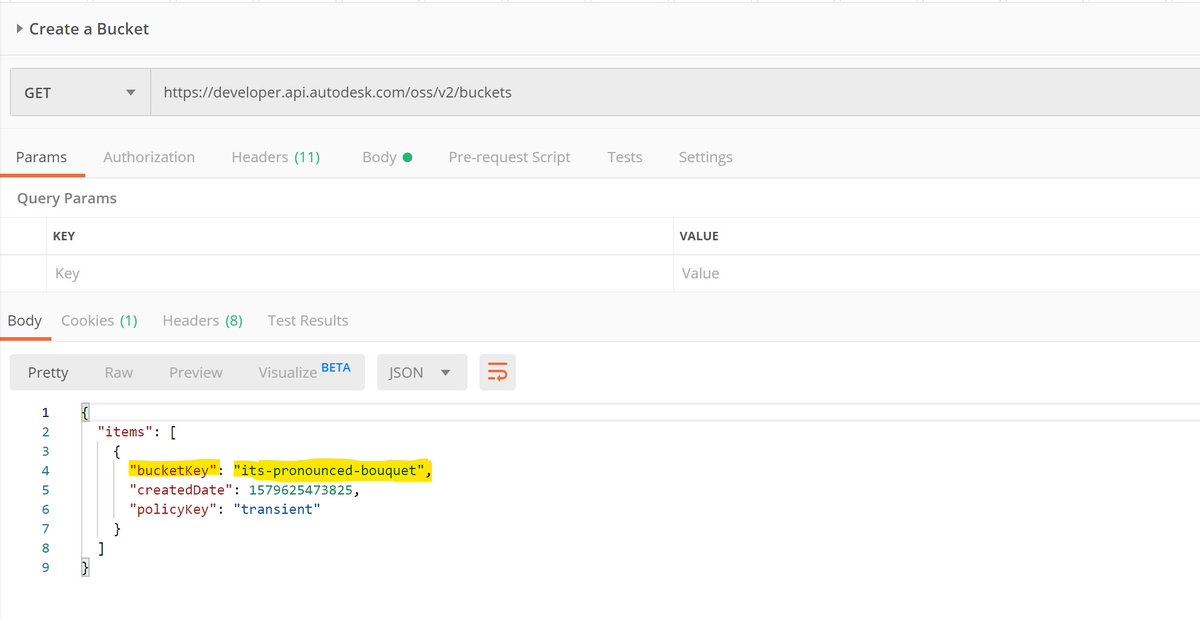This screenshot has width=1200, height=621.
Task: Click the KEY column header
Action: 63,236
